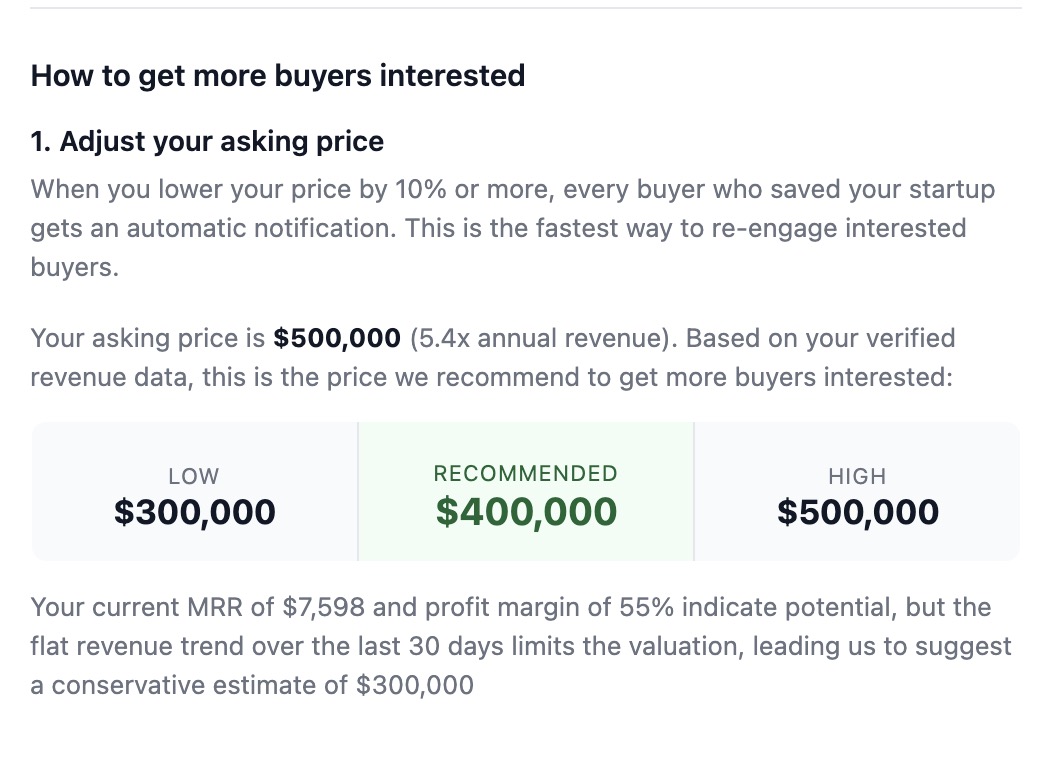Click the HIGH label above $500,000
This screenshot has width=1062, height=776.
(857, 476)
